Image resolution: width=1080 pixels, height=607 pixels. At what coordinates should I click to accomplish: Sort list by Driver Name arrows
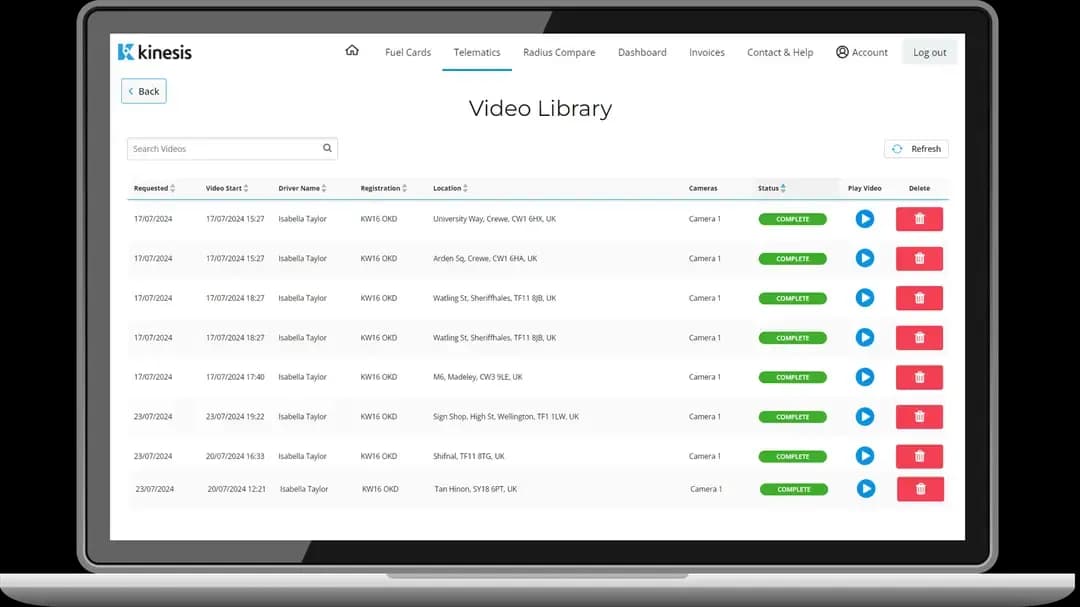324,188
